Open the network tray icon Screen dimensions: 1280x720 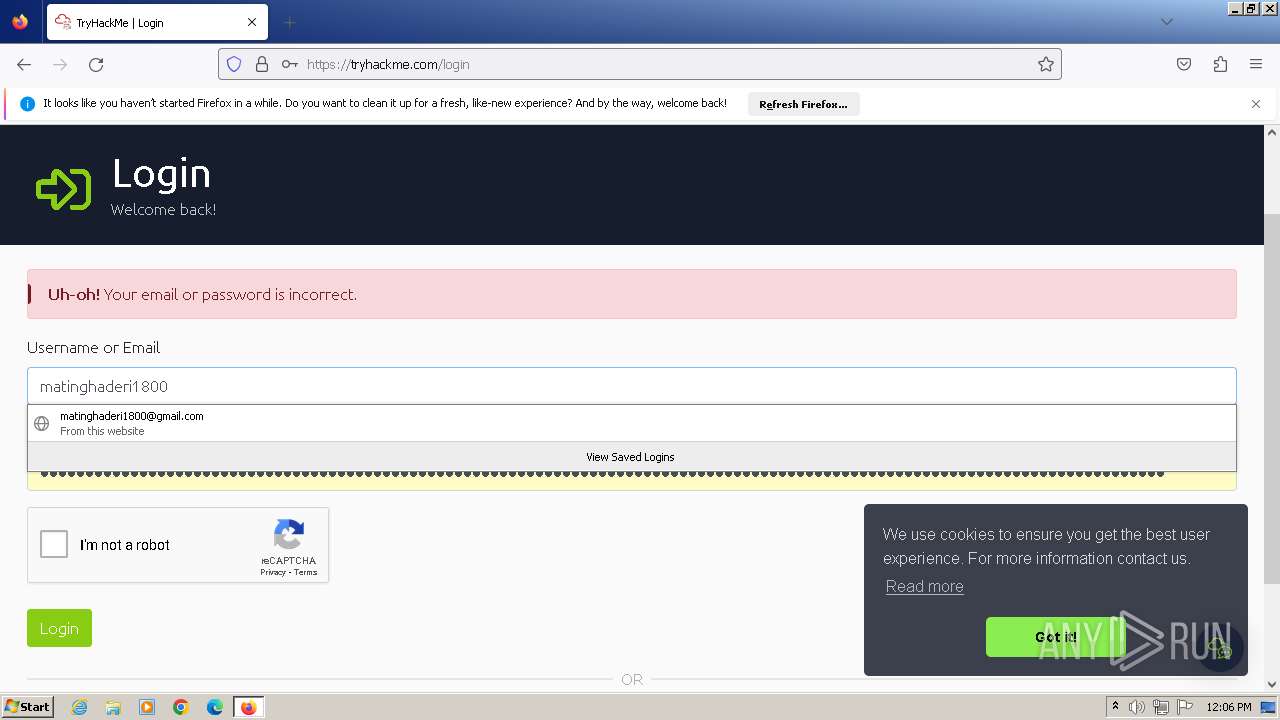(1161, 707)
